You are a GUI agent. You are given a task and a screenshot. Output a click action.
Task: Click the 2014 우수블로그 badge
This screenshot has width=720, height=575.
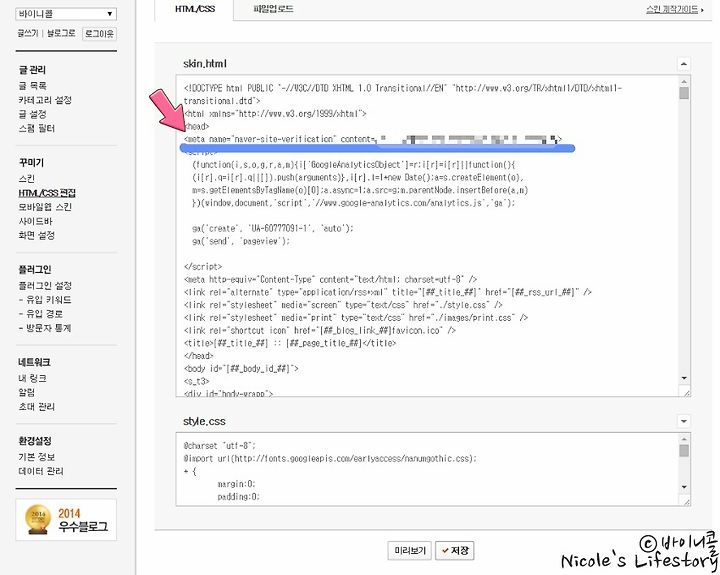click(x=66, y=519)
